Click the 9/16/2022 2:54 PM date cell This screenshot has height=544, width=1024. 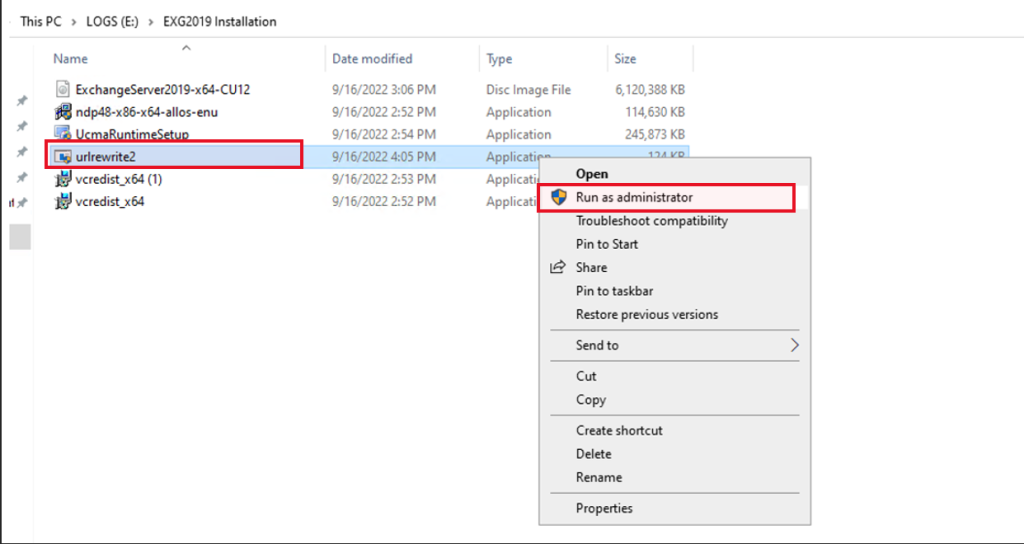point(384,135)
